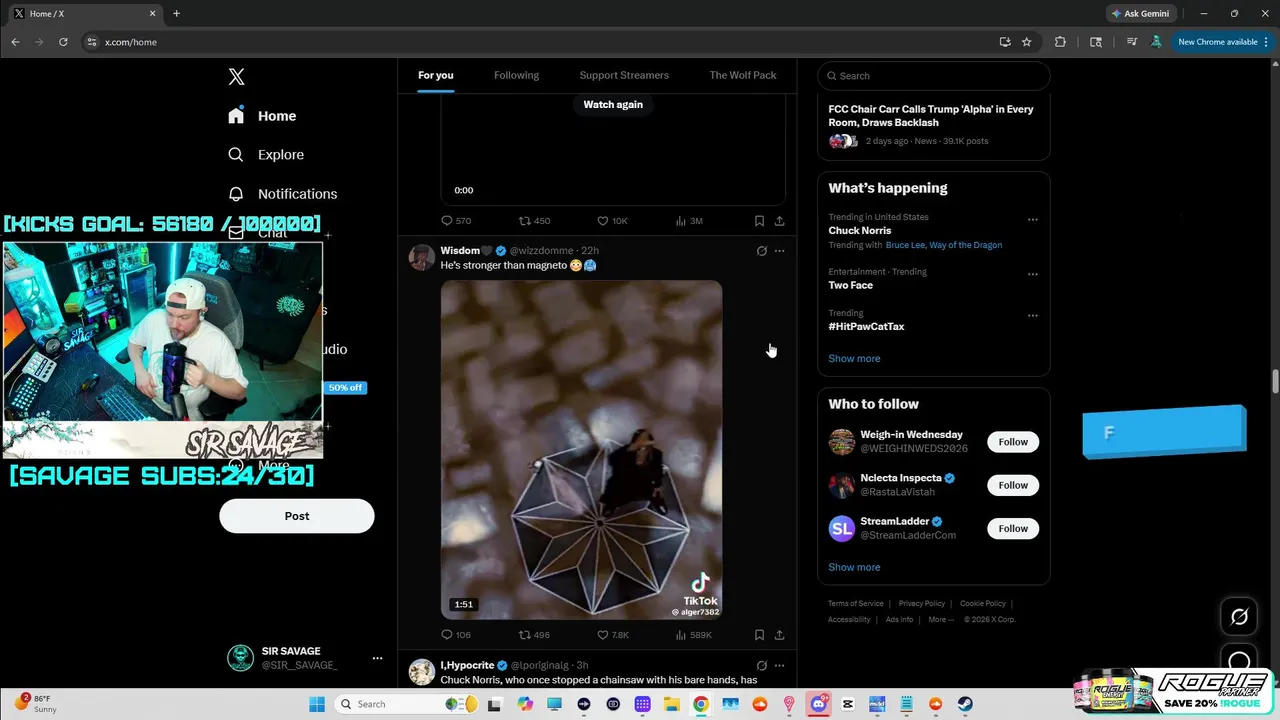Repost Wisdom's post with 496 reposts
The image size is (1280, 720).
535,635
